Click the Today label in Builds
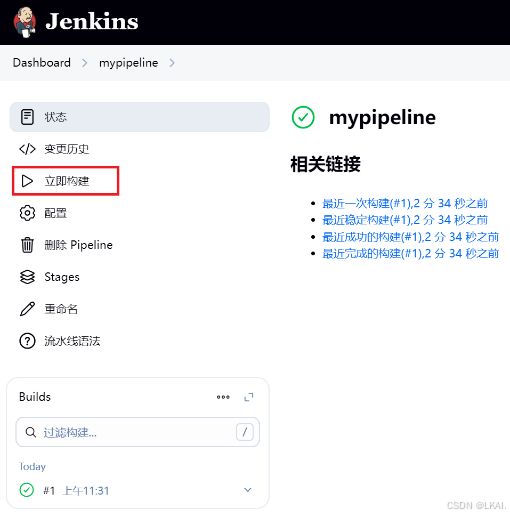Image resolution: width=510 pixels, height=517 pixels. [32, 466]
